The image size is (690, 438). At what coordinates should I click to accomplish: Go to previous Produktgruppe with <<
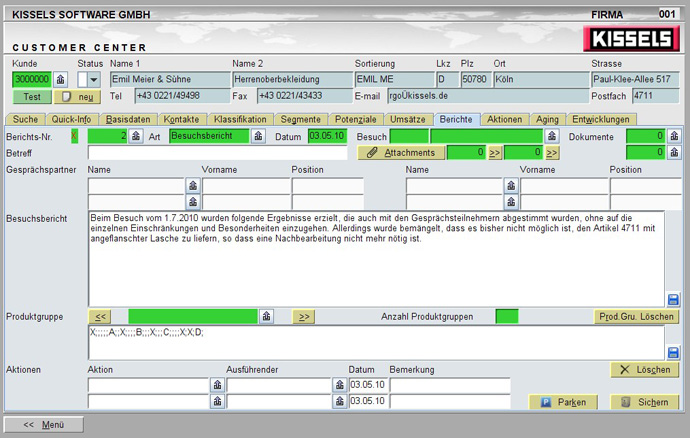click(100, 317)
